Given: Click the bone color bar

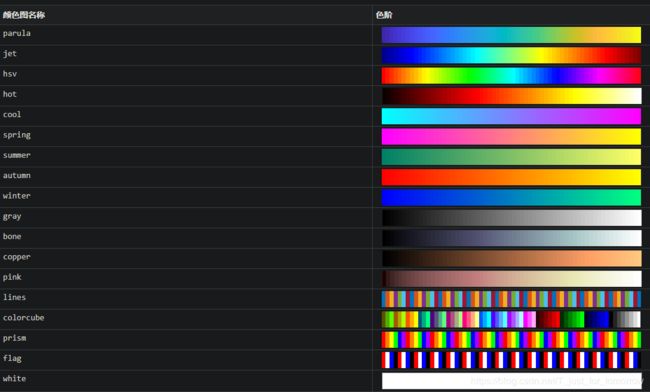Looking at the screenshot, I should (511, 238).
